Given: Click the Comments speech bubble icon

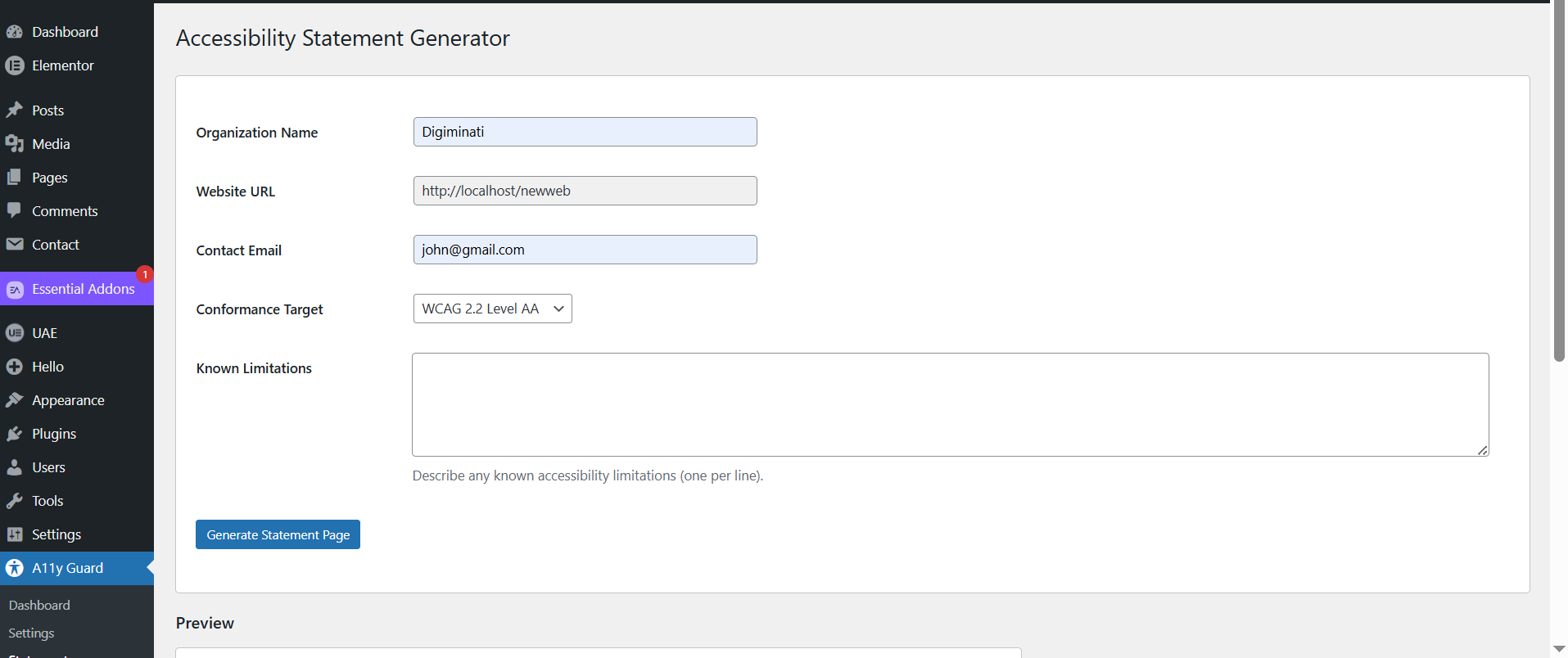Looking at the screenshot, I should coord(15,211).
